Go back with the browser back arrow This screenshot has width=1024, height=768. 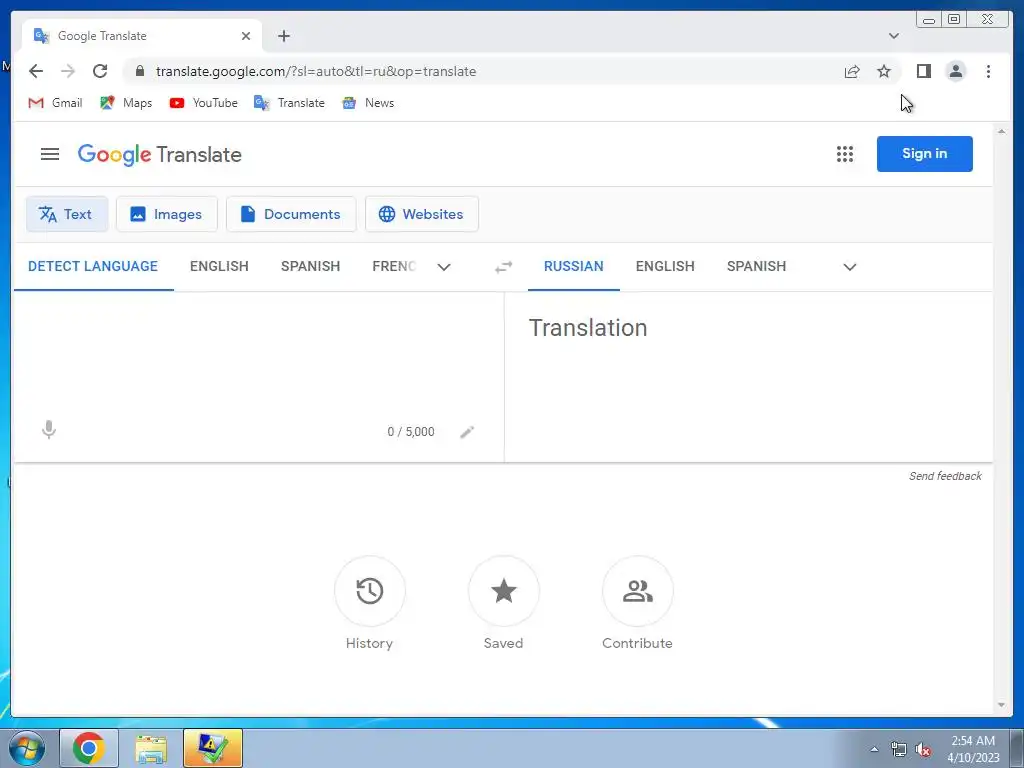tap(36, 71)
